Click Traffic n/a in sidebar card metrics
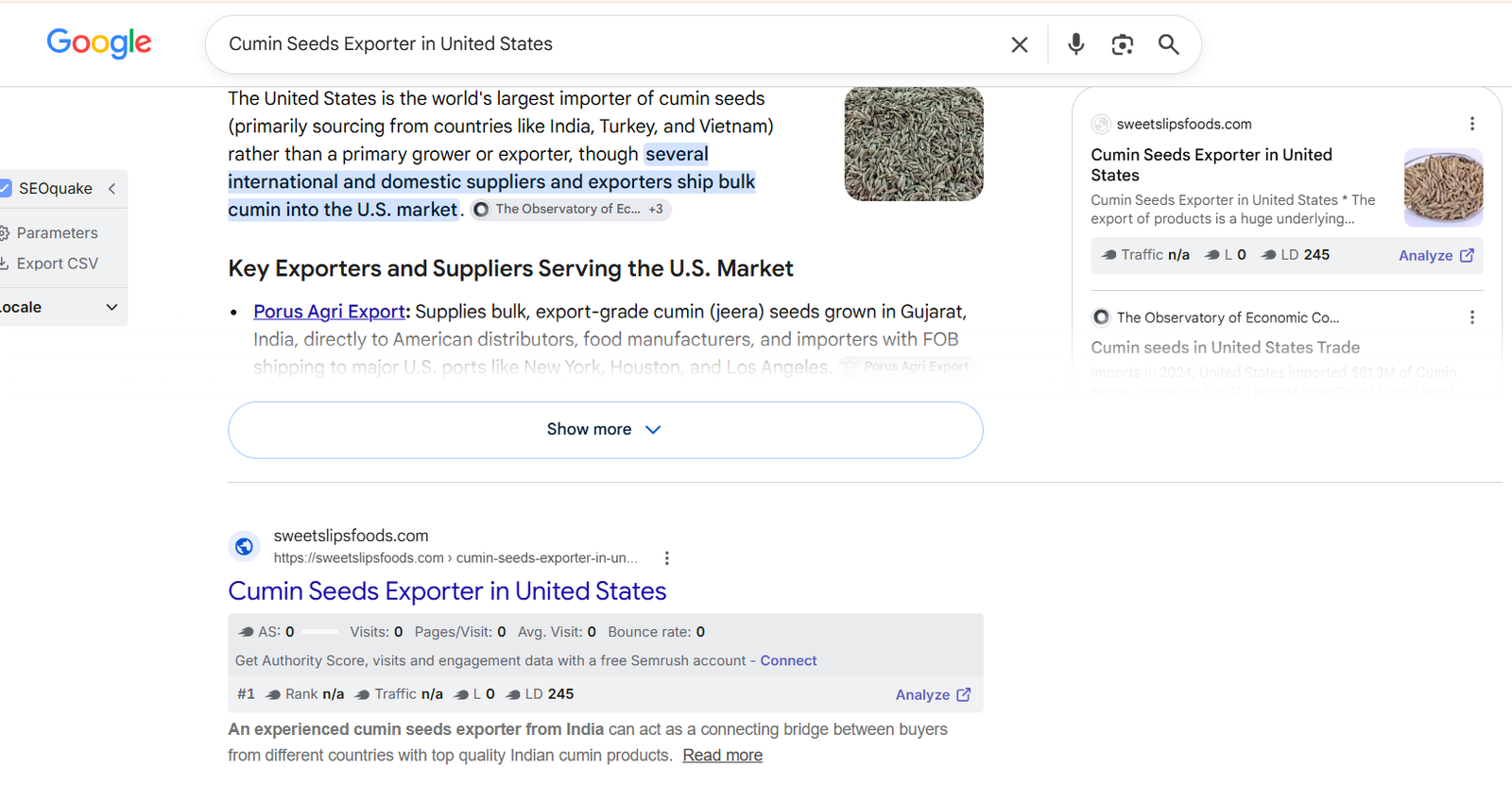The image size is (1512, 785). (x=1145, y=255)
